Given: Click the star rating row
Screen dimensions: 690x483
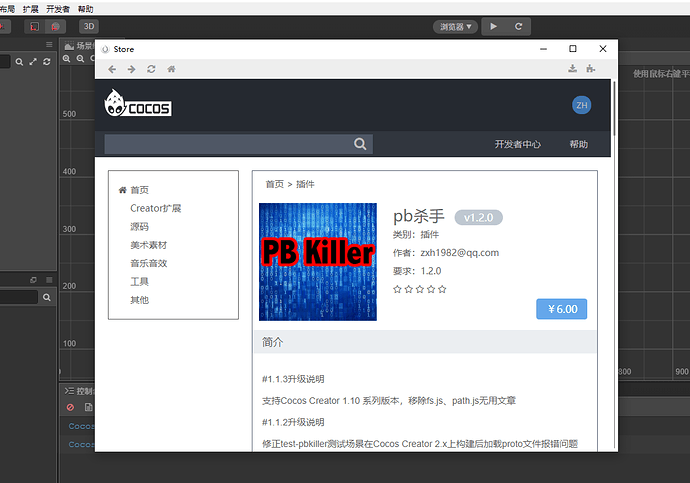Looking at the screenshot, I should (420, 289).
